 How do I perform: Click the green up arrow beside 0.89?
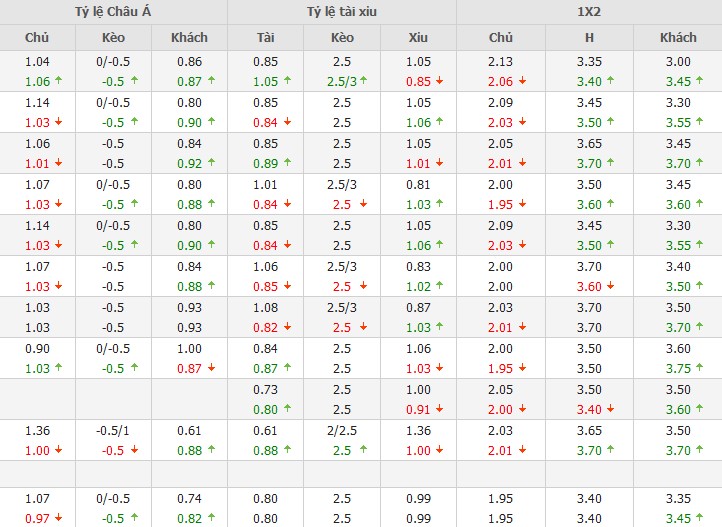click(286, 164)
